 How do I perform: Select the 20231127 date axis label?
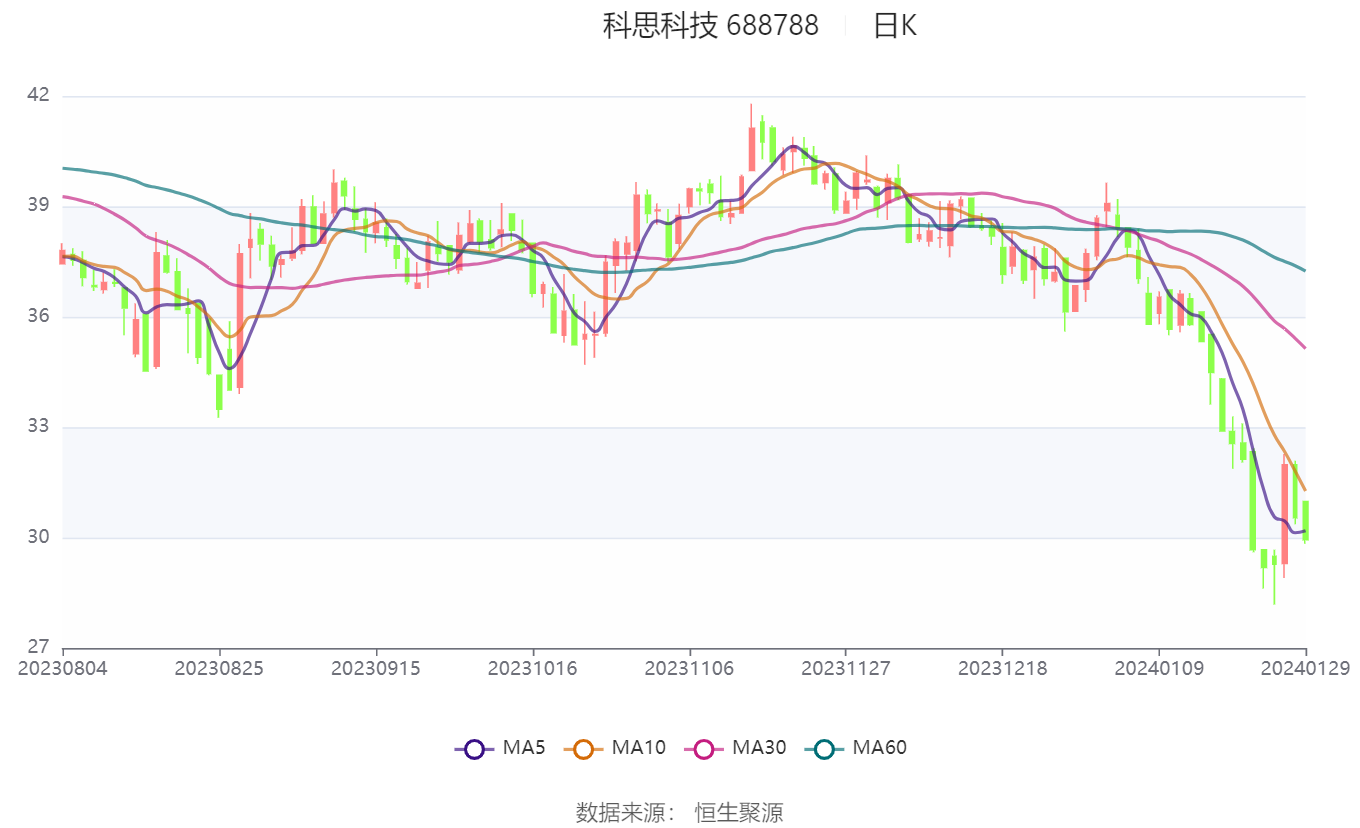tap(845, 668)
